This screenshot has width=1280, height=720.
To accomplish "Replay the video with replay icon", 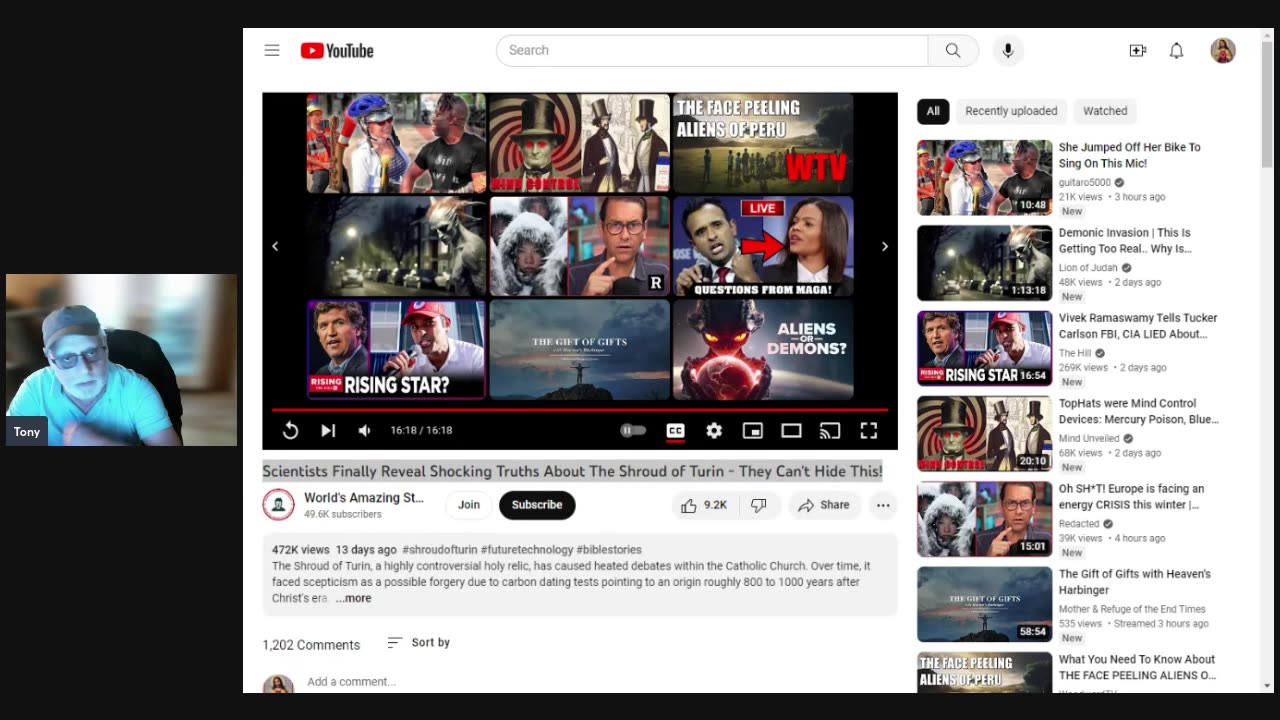I will [290, 430].
